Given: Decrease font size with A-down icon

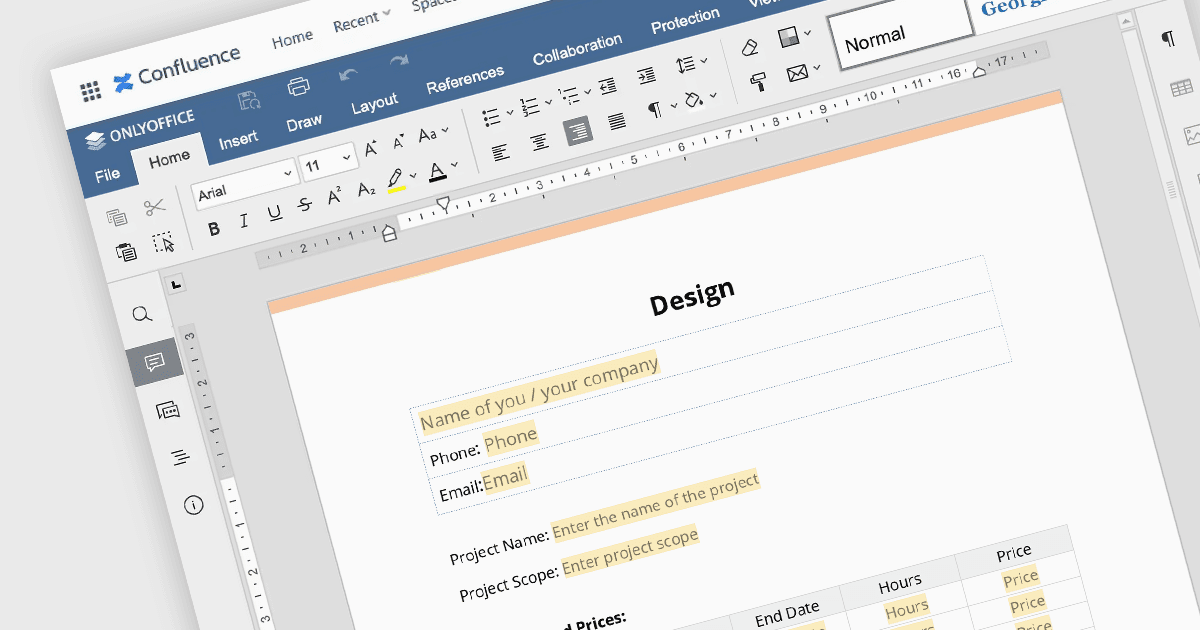Looking at the screenshot, I should [398, 142].
